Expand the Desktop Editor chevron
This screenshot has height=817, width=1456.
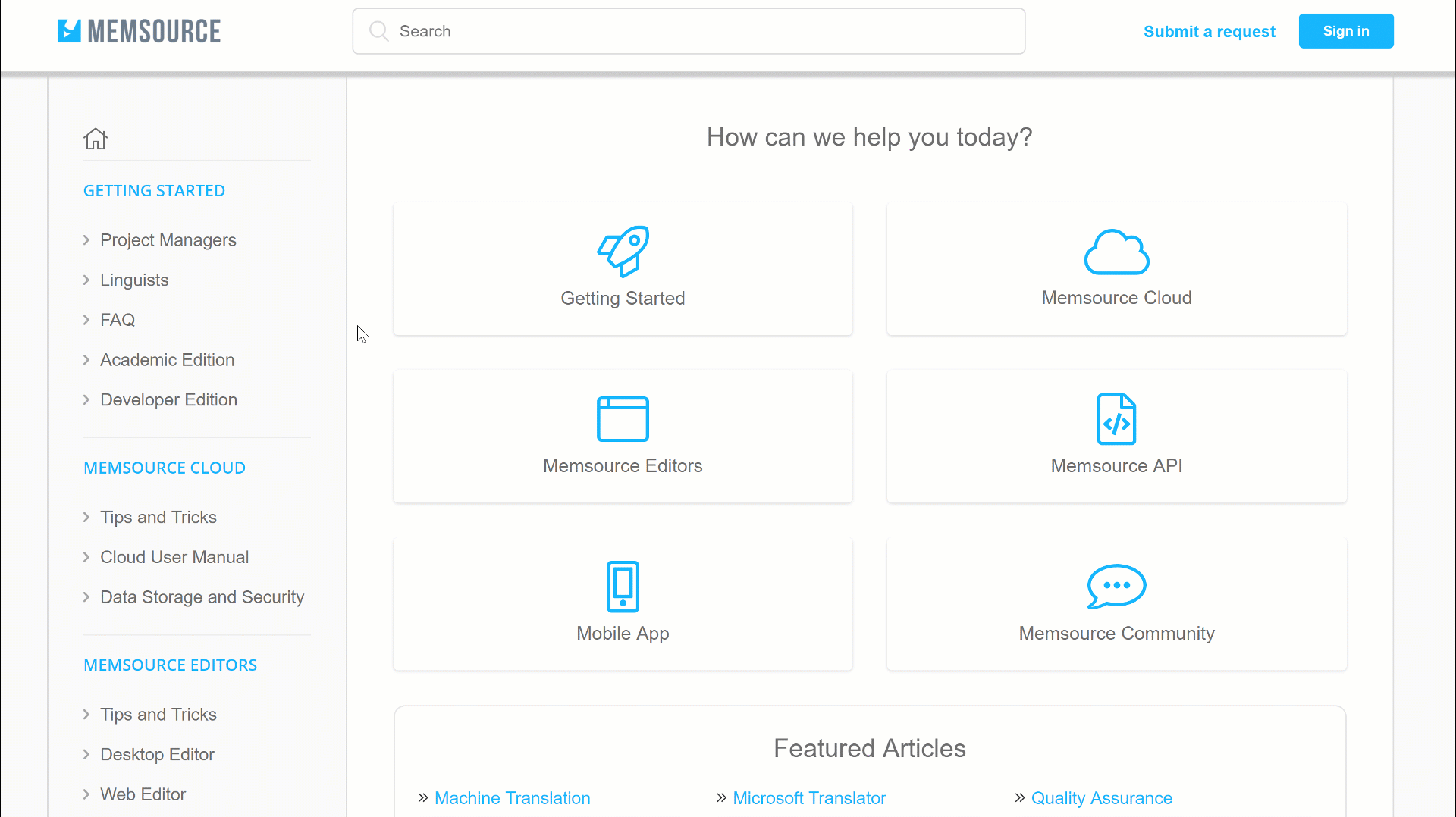(86, 755)
